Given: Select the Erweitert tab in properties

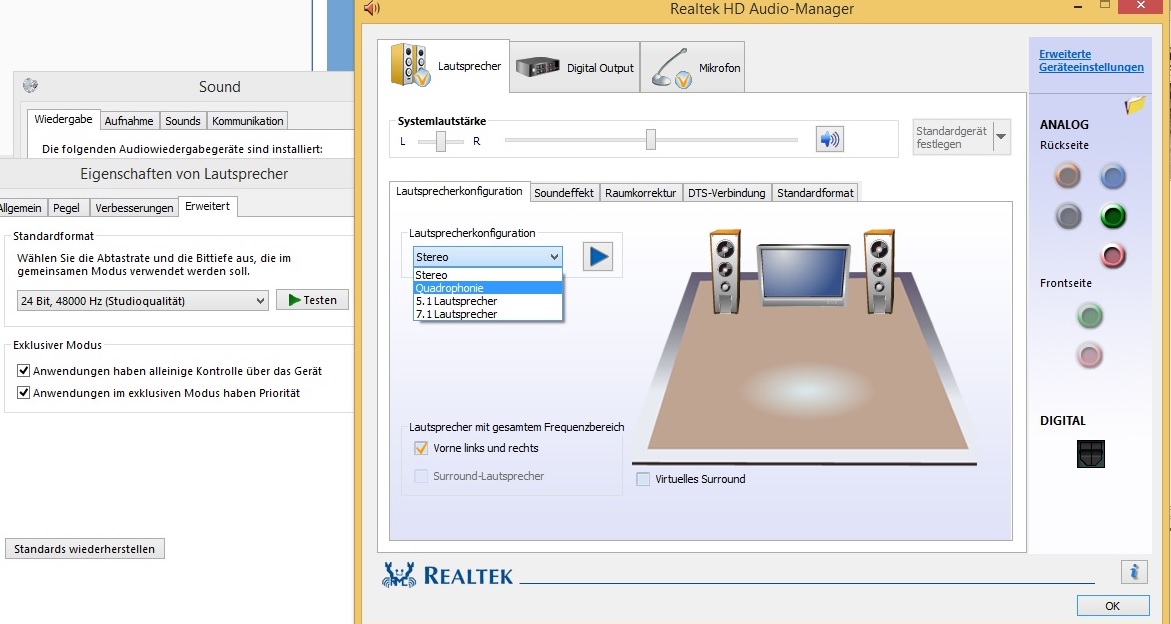Looking at the screenshot, I should click(208, 206).
